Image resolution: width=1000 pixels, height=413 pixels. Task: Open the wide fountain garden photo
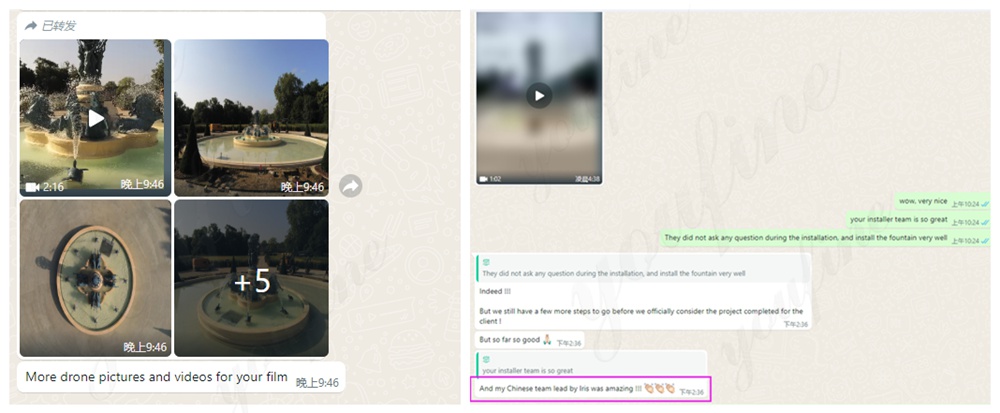click(x=251, y=117)
